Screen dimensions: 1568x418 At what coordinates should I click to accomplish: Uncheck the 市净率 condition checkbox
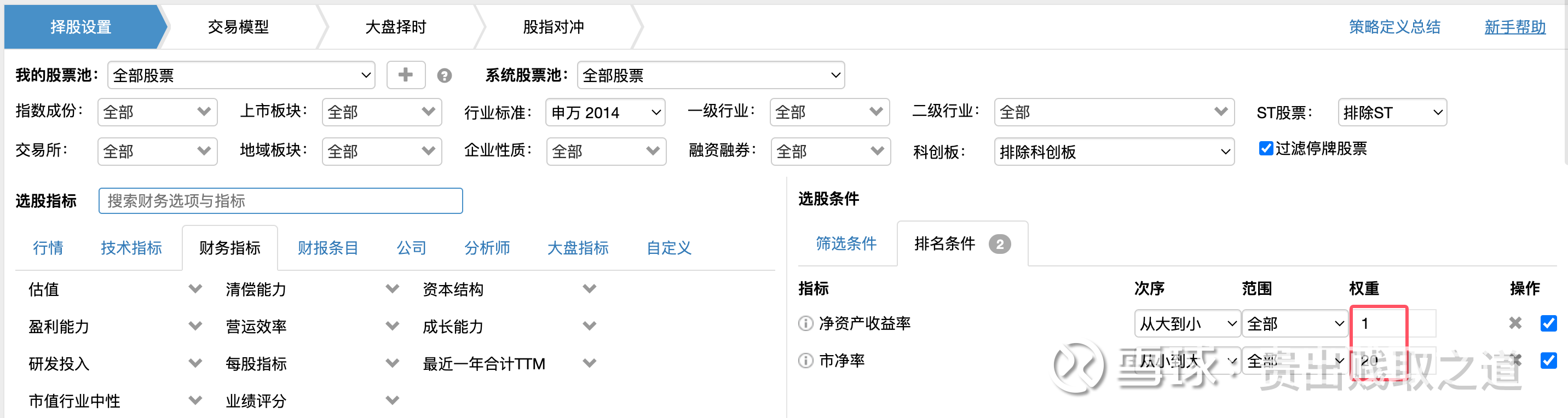pyautogui.click(x=1548, y=361)
